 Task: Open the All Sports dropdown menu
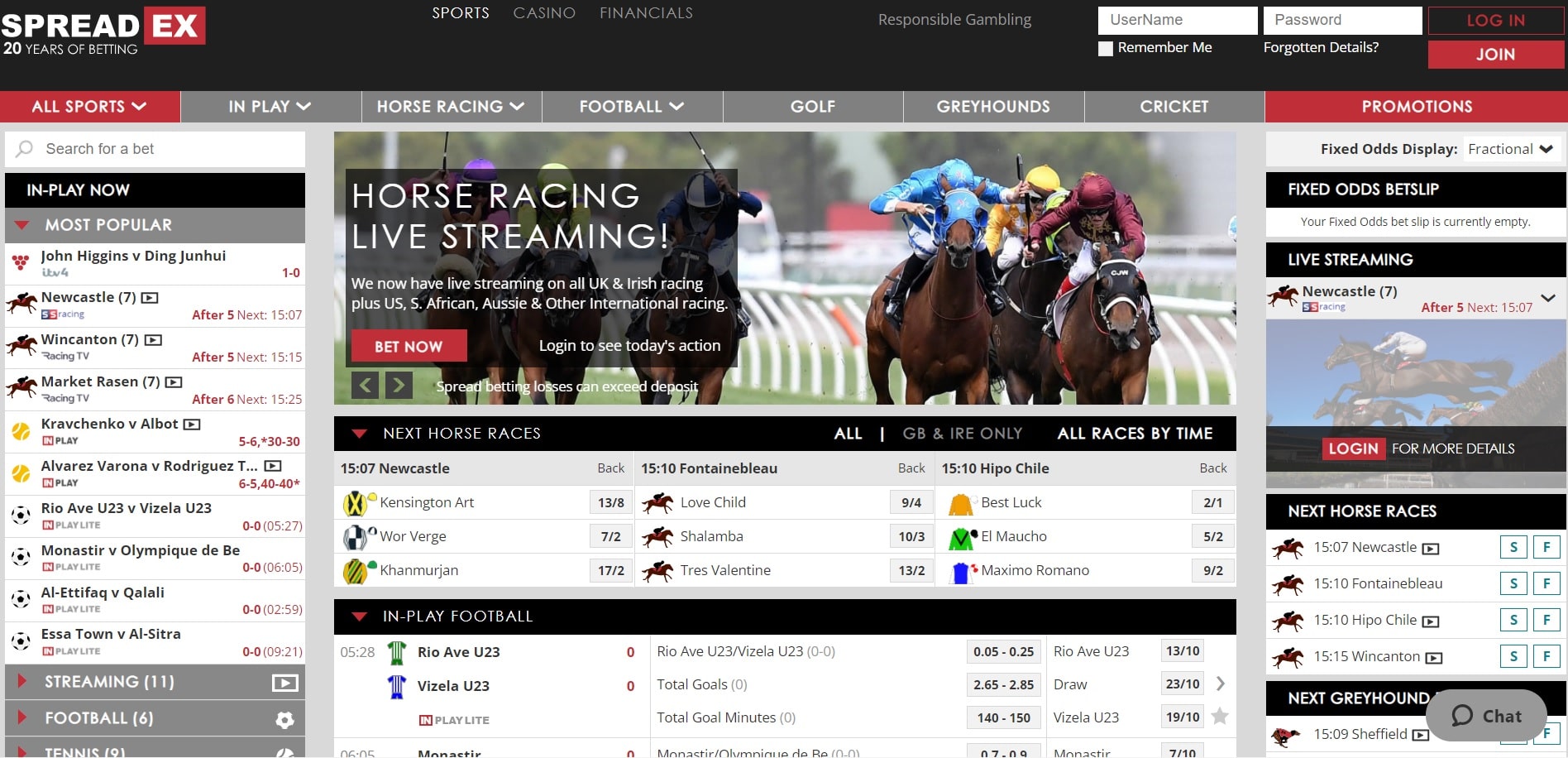click(x=89, y=107)
